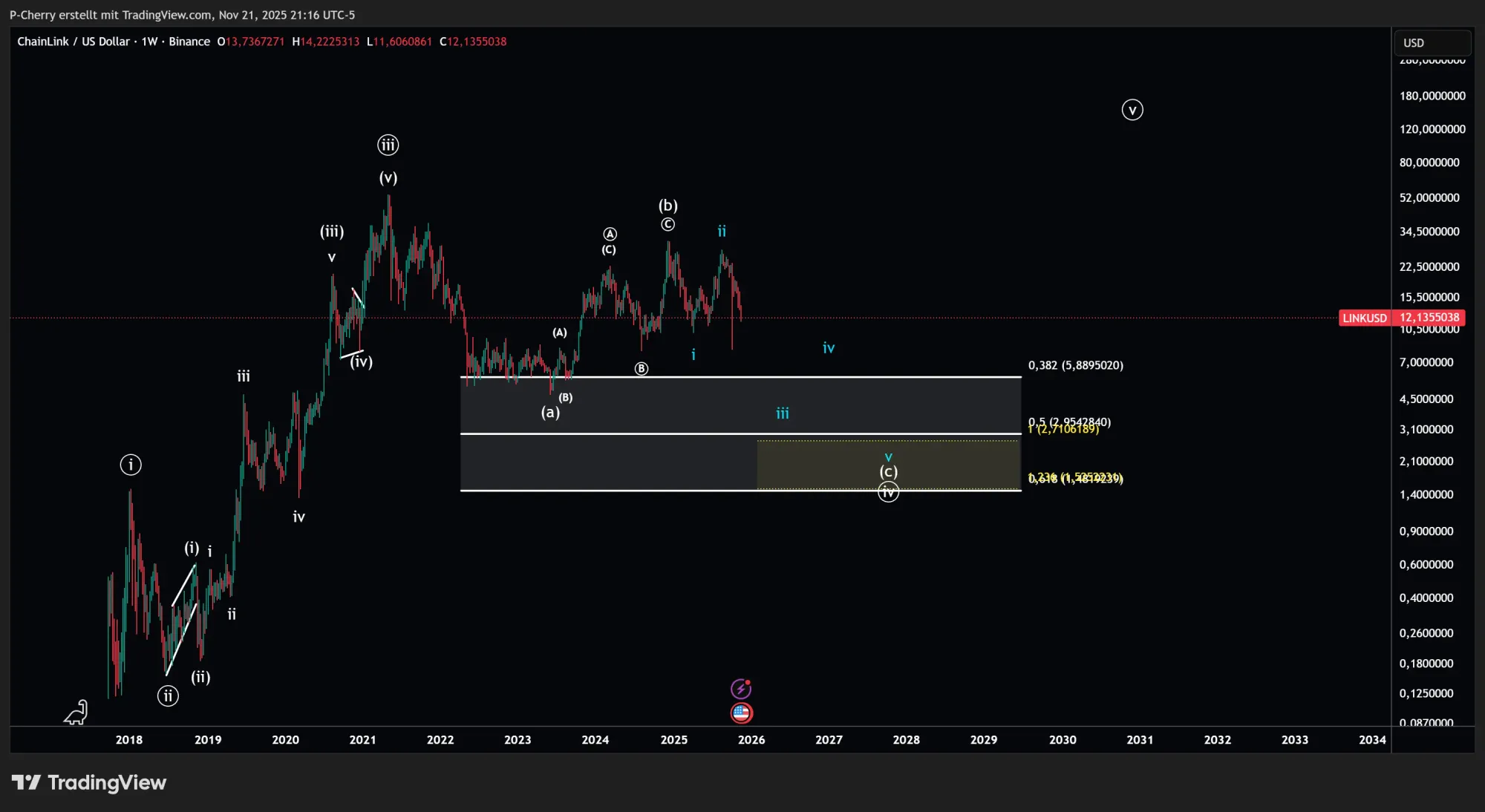
Task: Select the 0,382 Fibonacci level label
Action: (x=1075, y=365)
